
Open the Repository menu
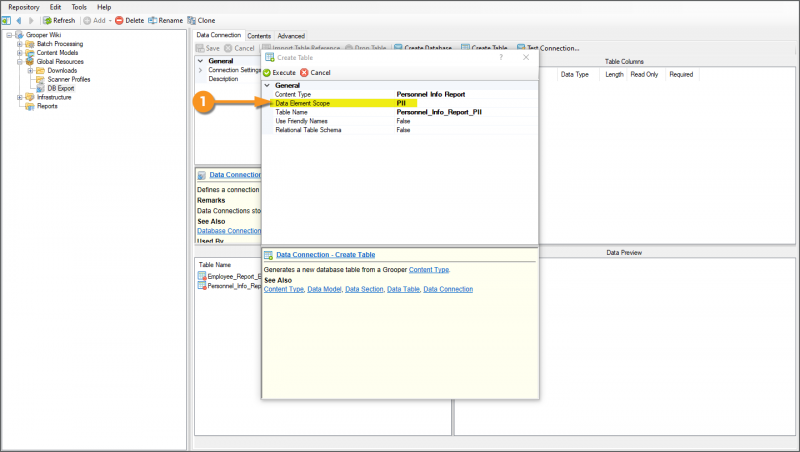click(x=23, y=7)
